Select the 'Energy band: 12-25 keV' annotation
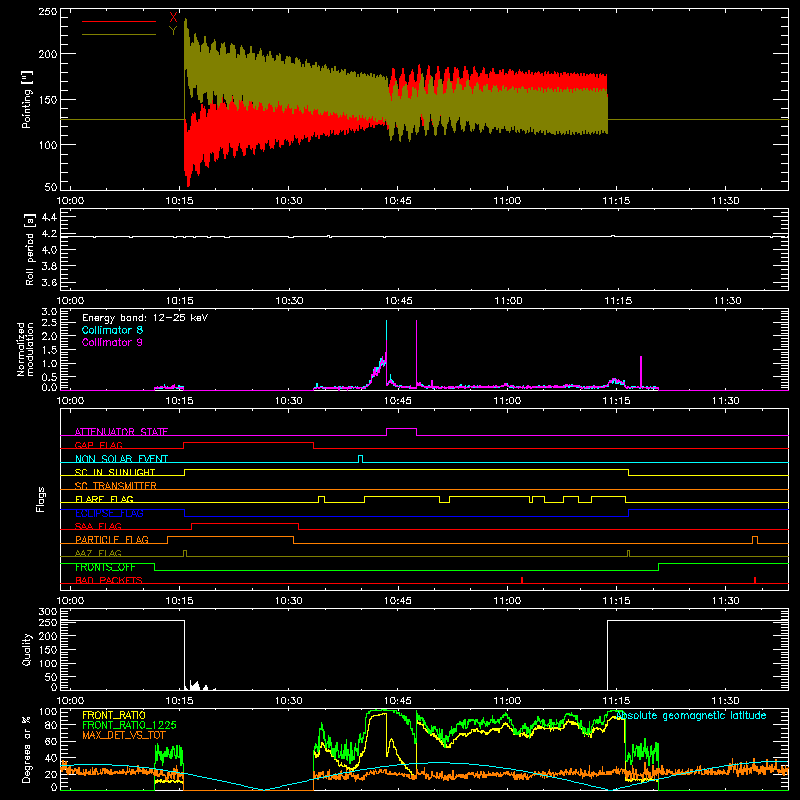 145,318
